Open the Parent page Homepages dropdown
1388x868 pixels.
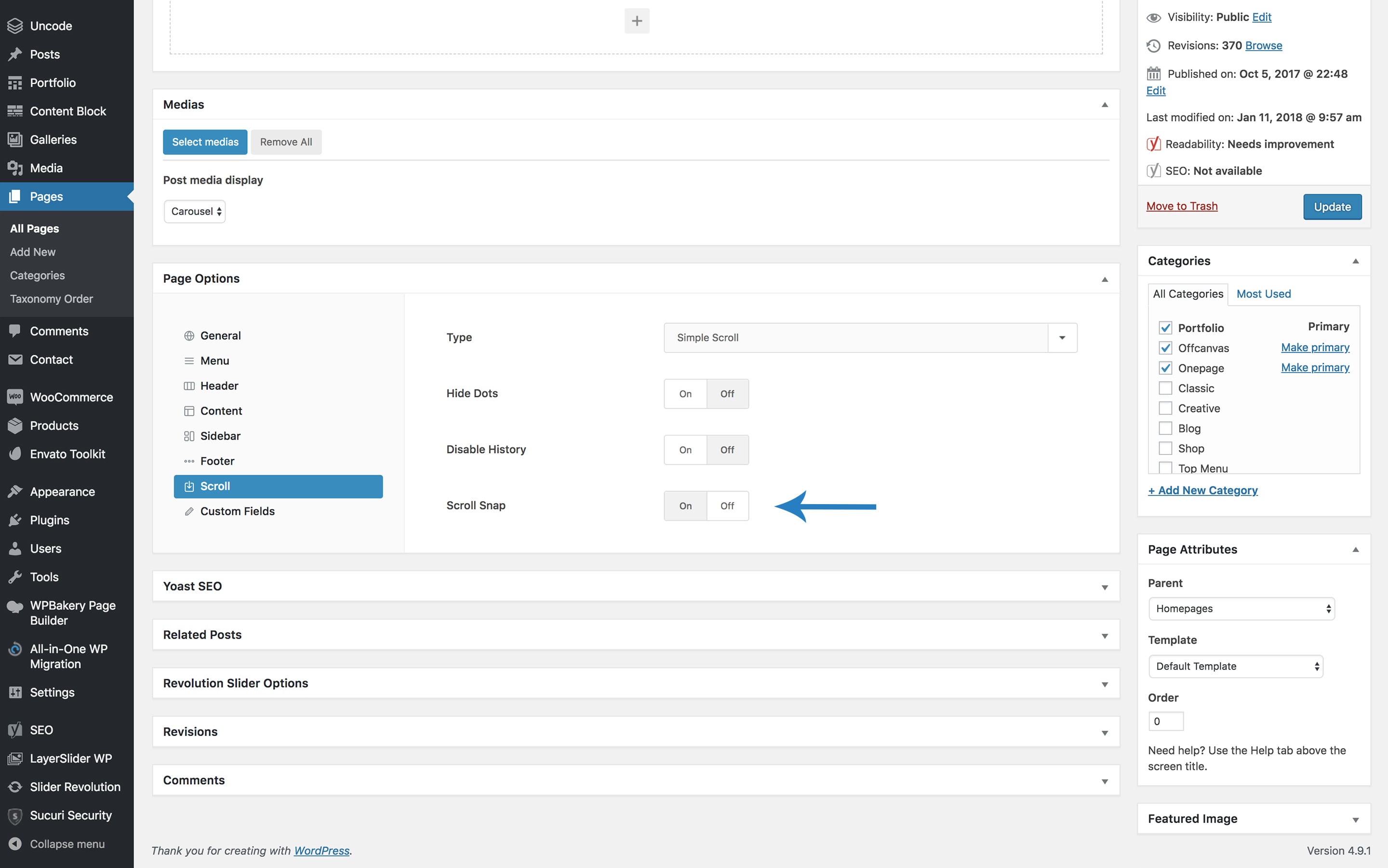1241,609
